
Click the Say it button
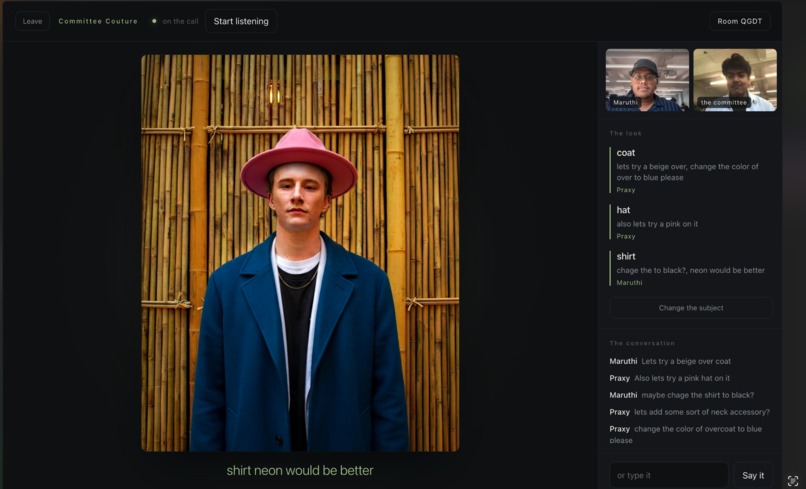pos(753,475)
